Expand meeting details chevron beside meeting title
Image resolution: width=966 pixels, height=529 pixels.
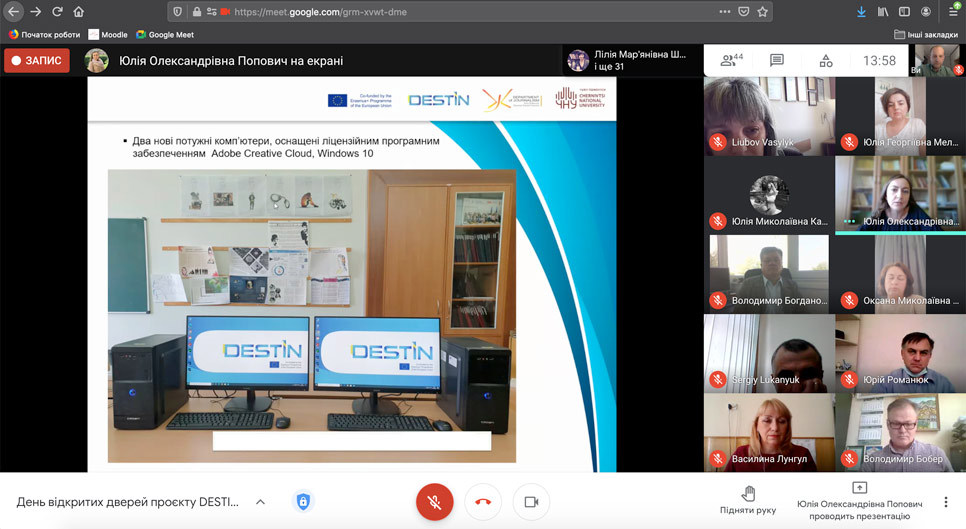(261, 502)
